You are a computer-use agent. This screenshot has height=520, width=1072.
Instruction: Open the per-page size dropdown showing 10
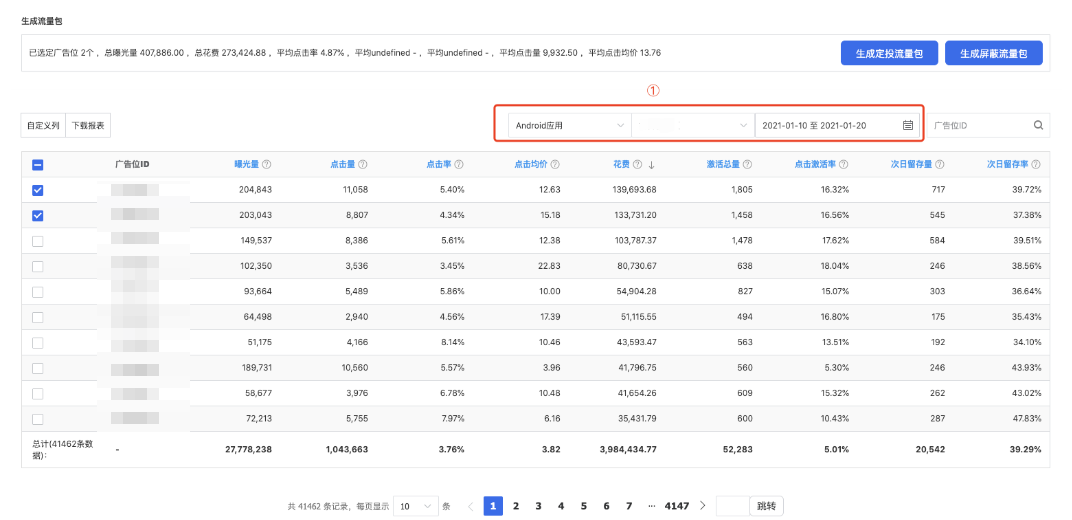pos(416,506)
